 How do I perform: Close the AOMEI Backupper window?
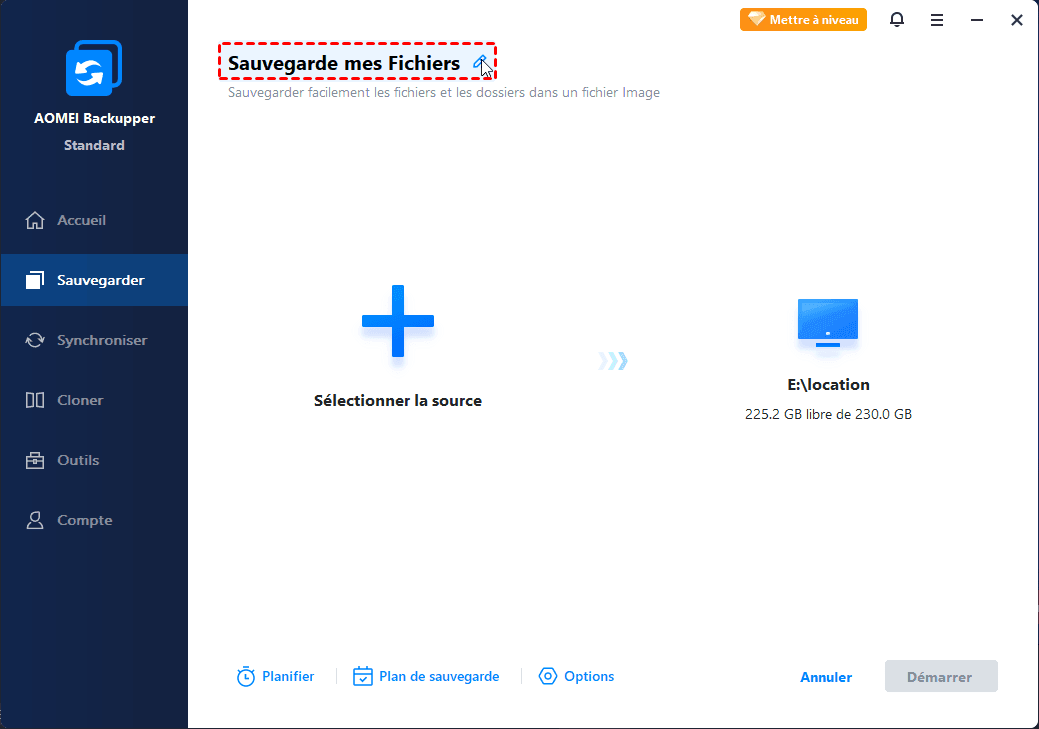(x=1016, y=20)
